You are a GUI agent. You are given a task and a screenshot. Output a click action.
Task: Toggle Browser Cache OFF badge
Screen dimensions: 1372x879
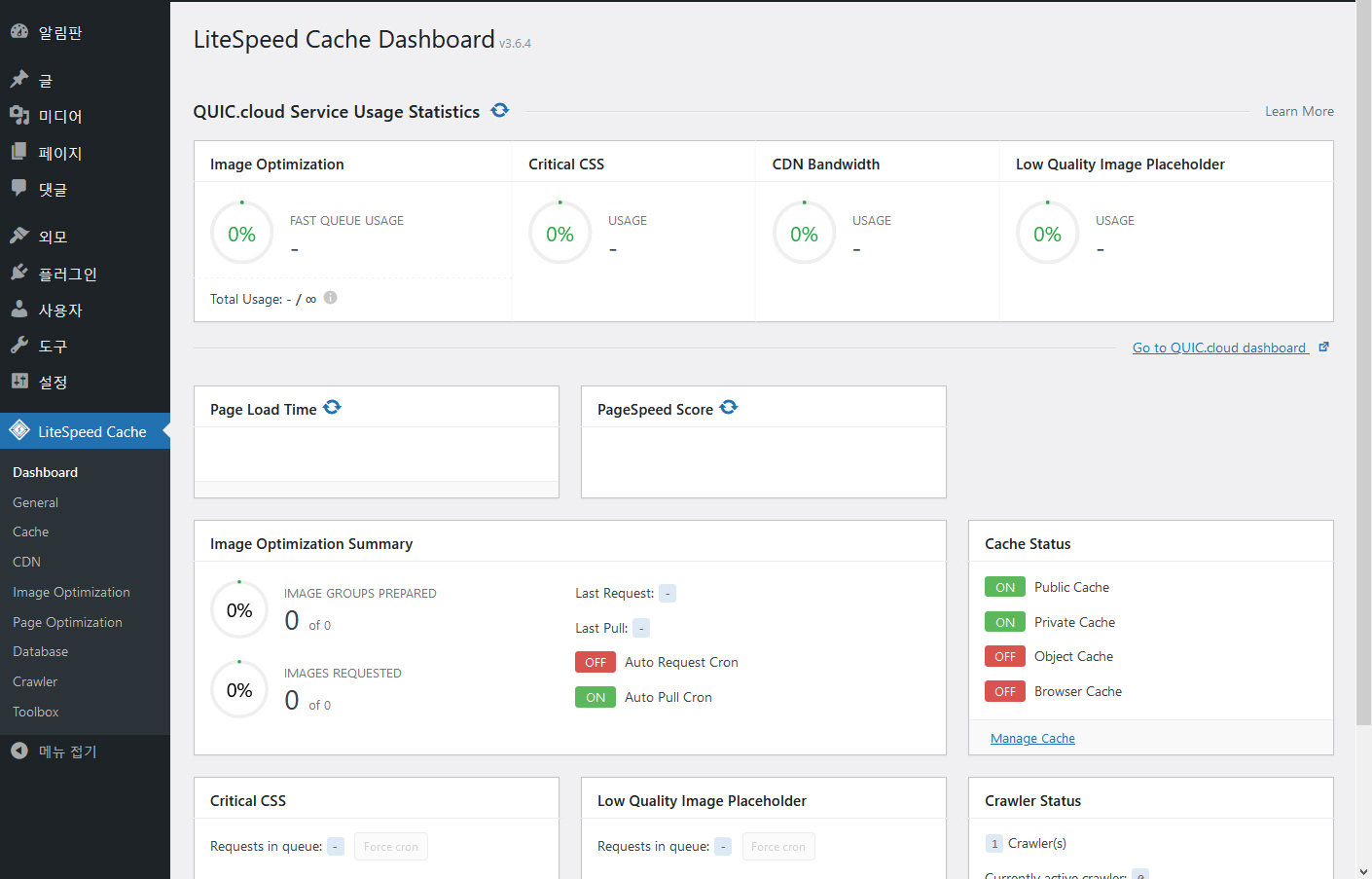[x=1005, y=691]
